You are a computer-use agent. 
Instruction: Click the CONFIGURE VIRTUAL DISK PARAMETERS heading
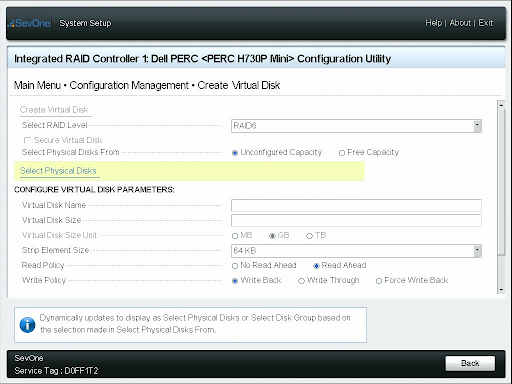coord(94,190)
